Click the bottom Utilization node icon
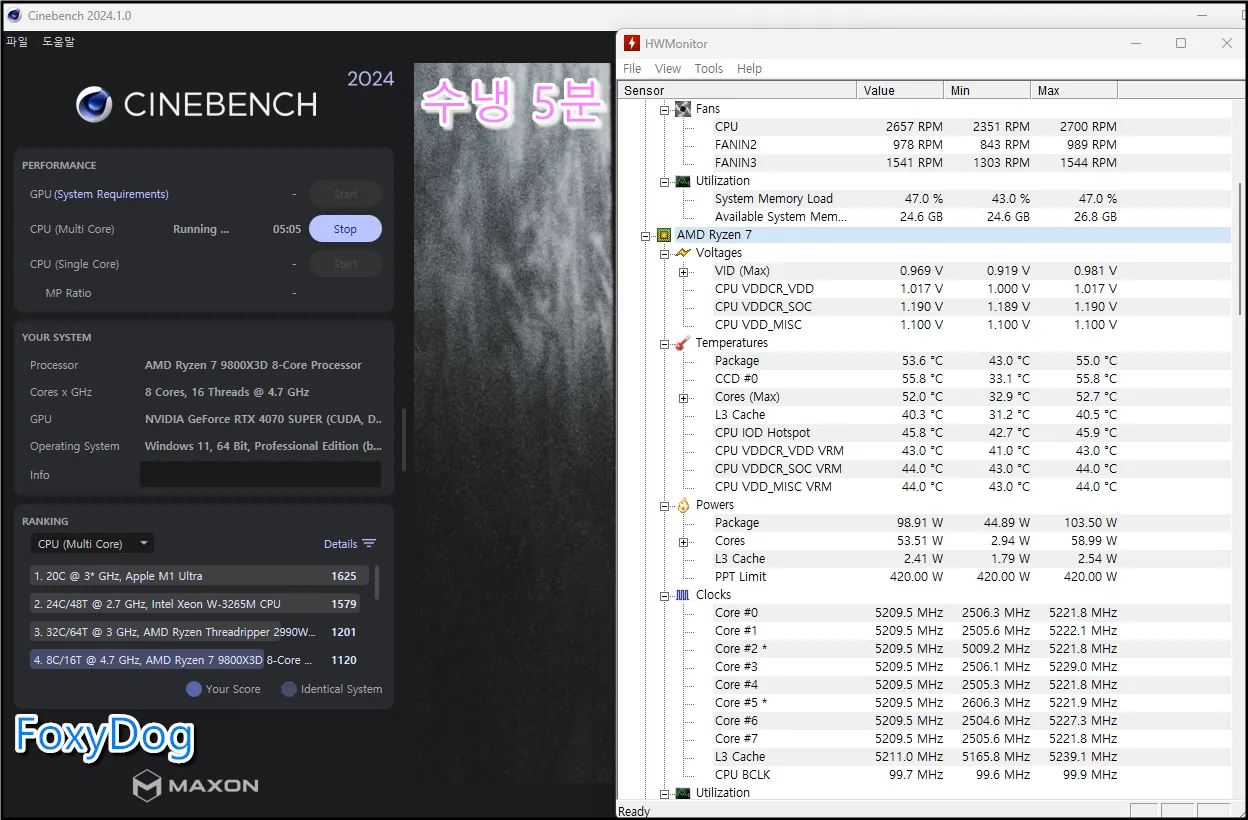 [683, 793]
